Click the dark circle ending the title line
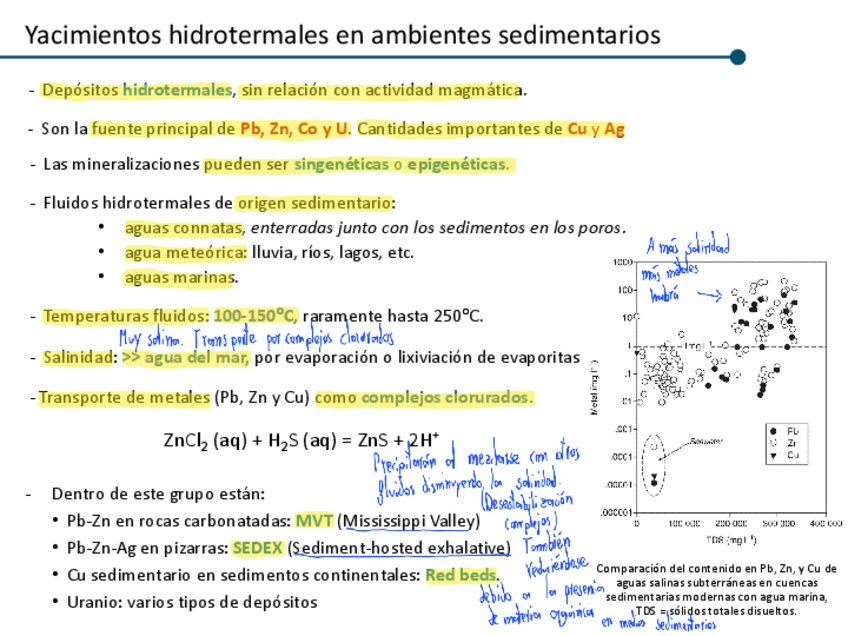Screen dimensions: 848x636 pyautogui.click(x=738, y=57)
